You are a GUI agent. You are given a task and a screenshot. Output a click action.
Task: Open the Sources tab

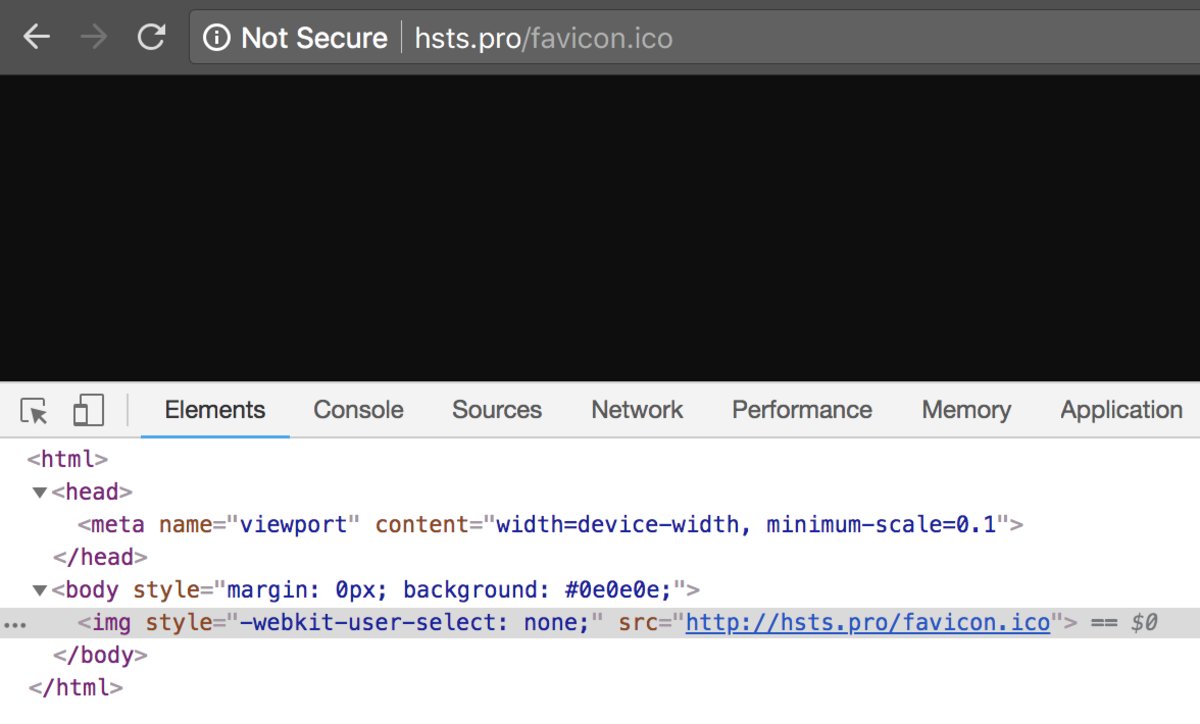click(x=497, y=410)
